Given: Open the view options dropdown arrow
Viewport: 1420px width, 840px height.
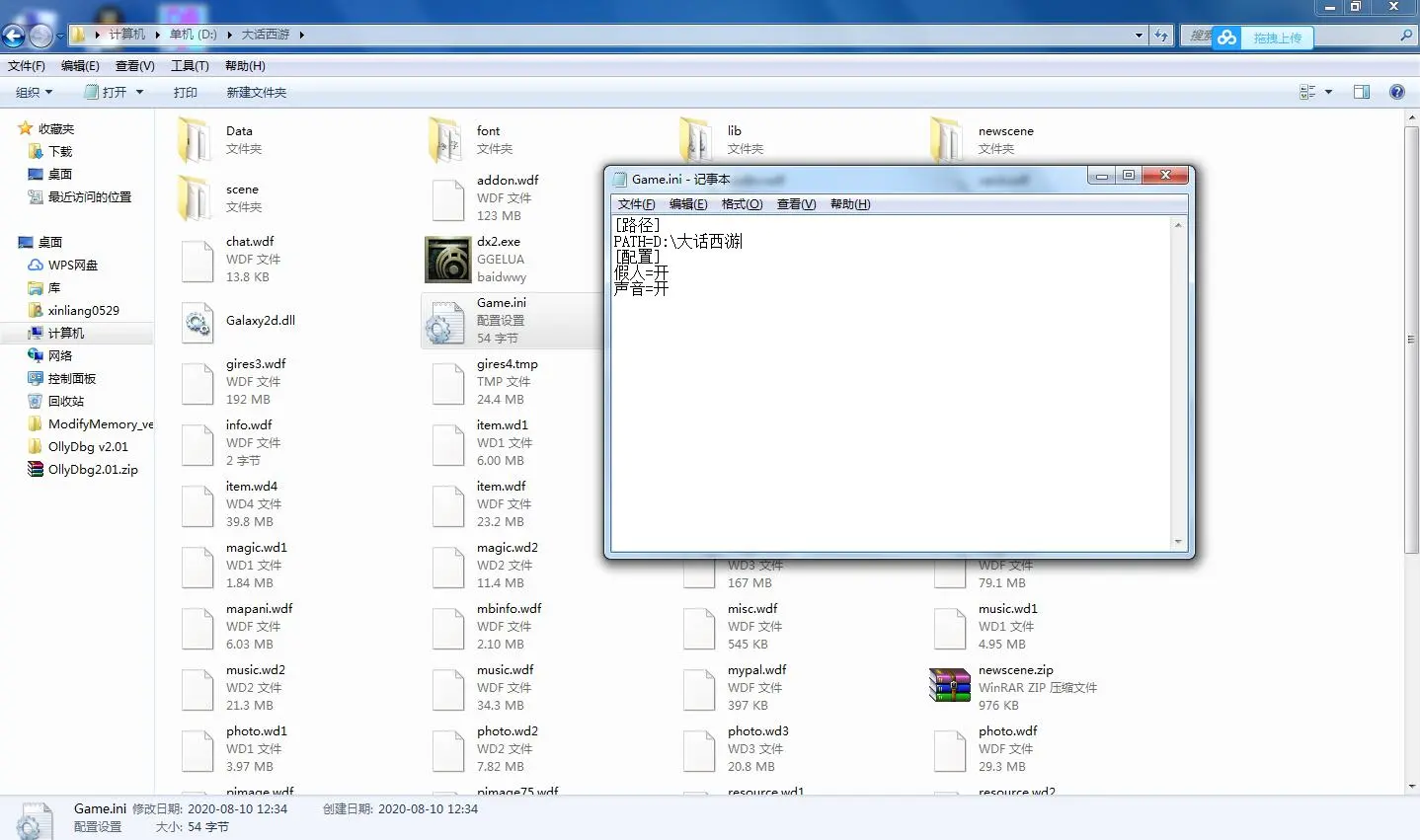Looking at the screenshot, I should click(1328, 92).
